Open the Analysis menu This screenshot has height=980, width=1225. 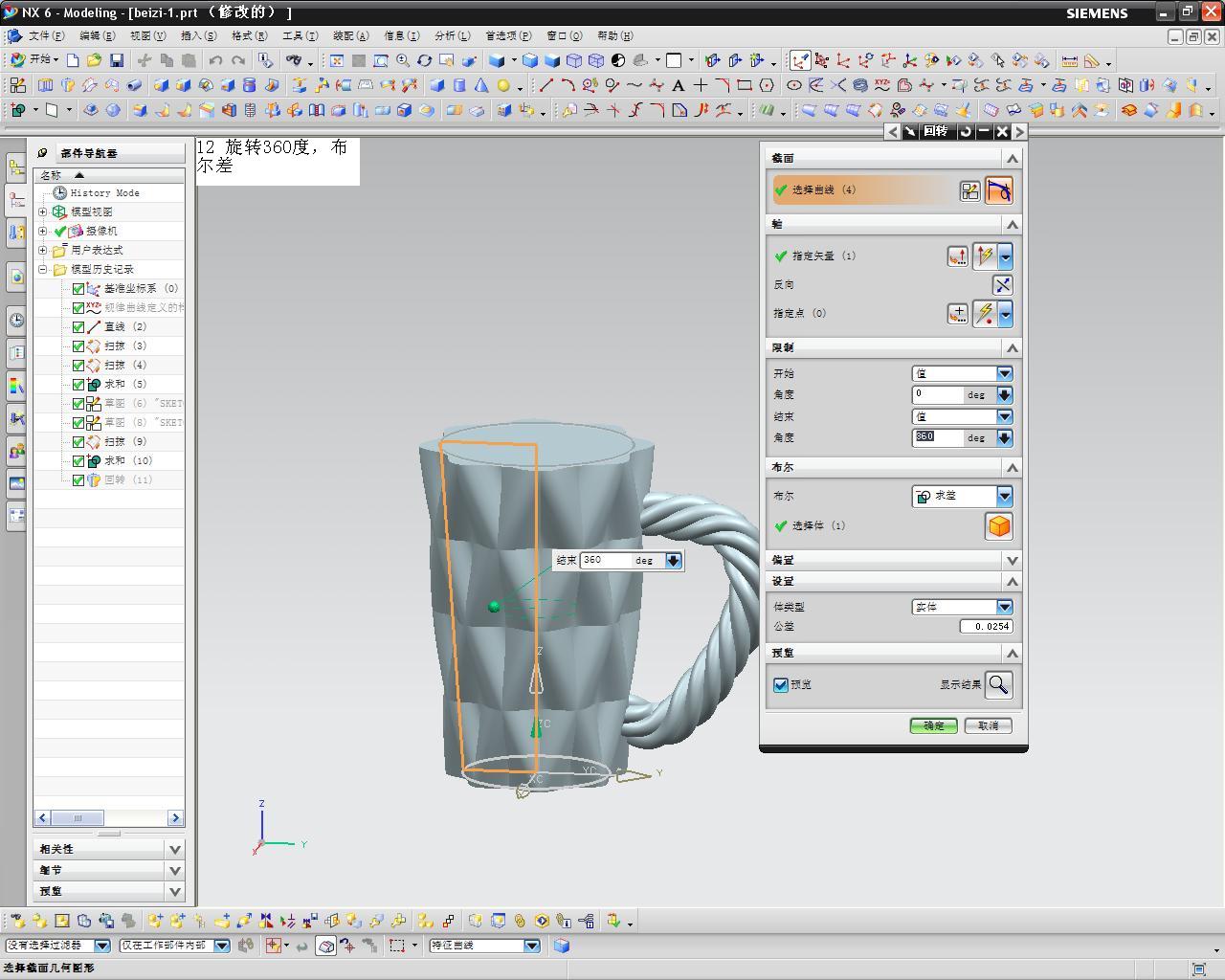[452, 35]
